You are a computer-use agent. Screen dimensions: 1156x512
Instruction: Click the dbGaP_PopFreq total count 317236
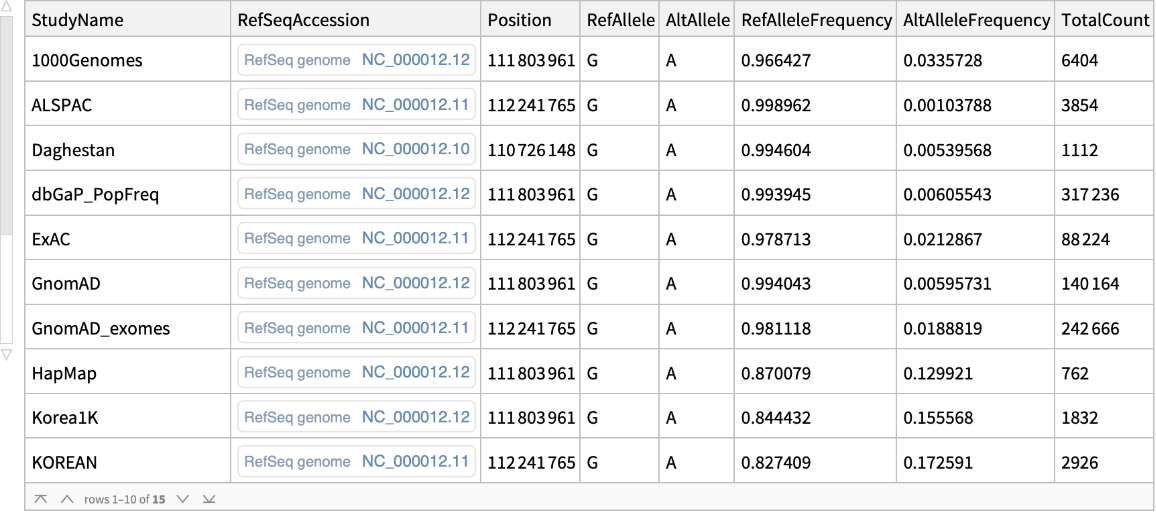click(1091, 195)
